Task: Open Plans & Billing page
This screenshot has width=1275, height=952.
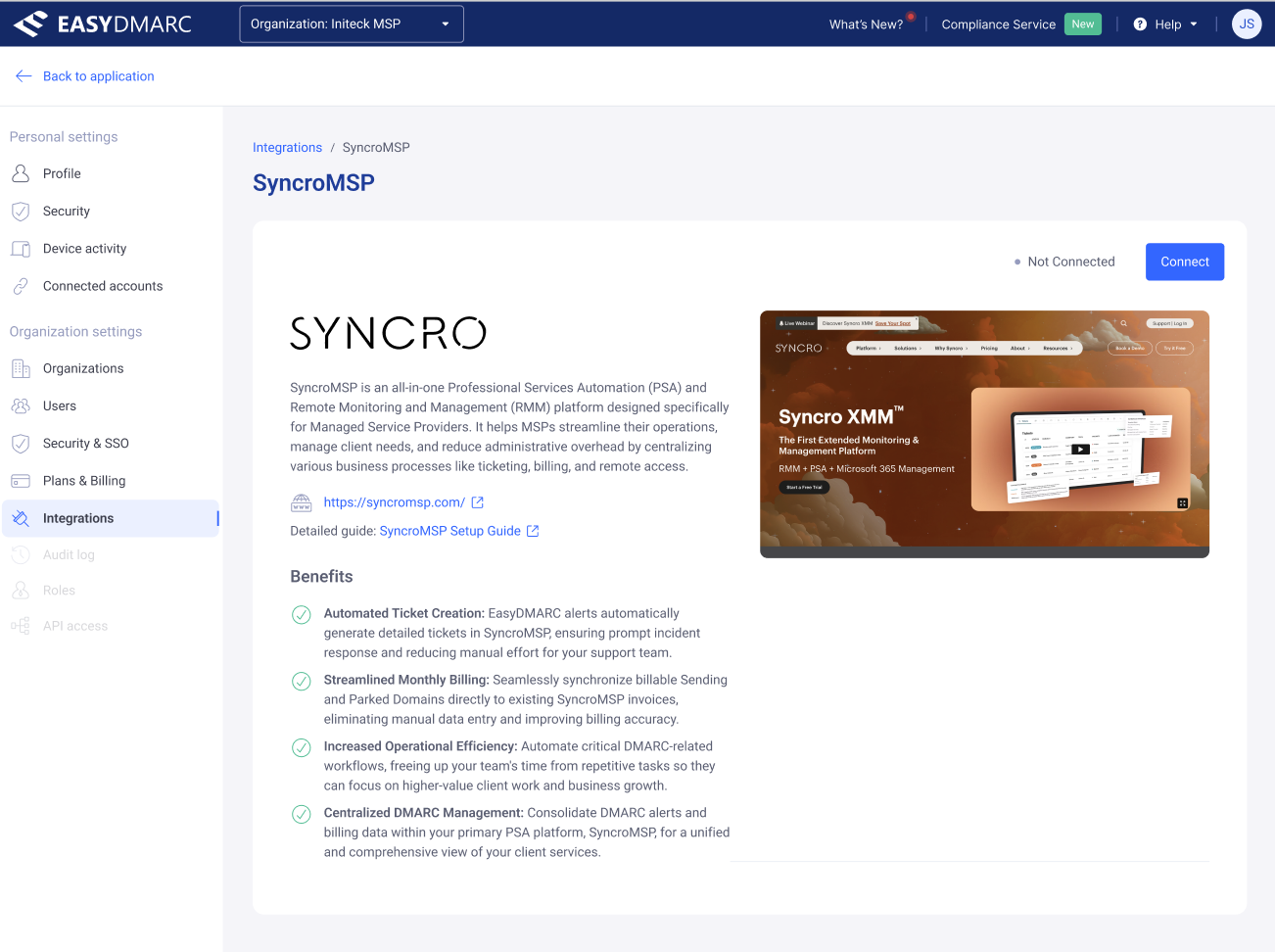Action: 84,481
